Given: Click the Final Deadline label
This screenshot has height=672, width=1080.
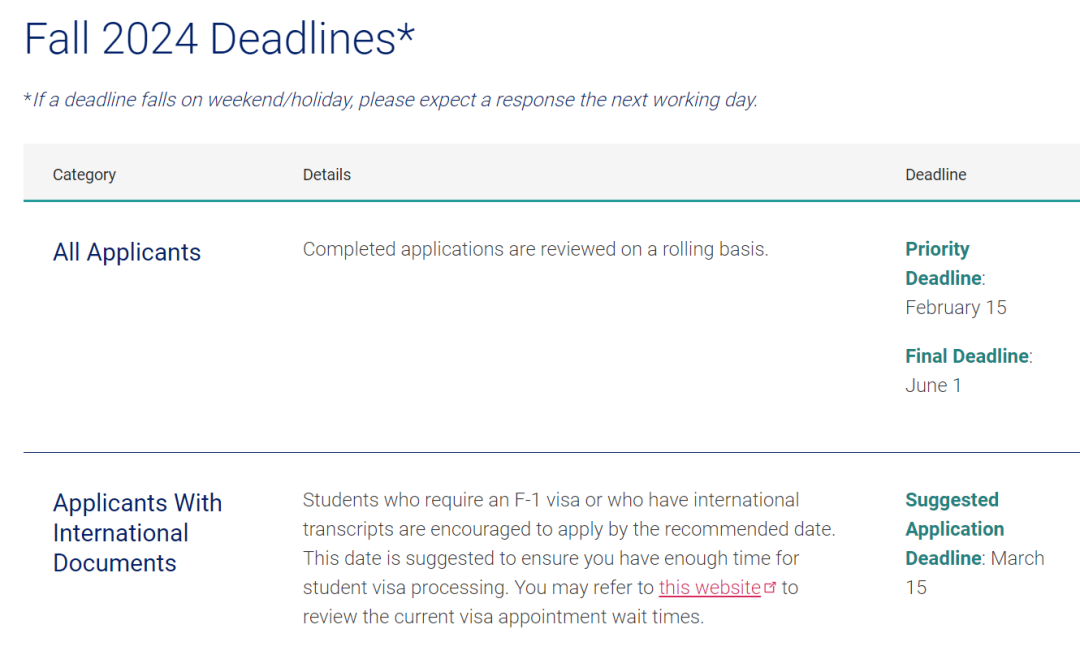Looking at the screenshot, I should 967,357.
